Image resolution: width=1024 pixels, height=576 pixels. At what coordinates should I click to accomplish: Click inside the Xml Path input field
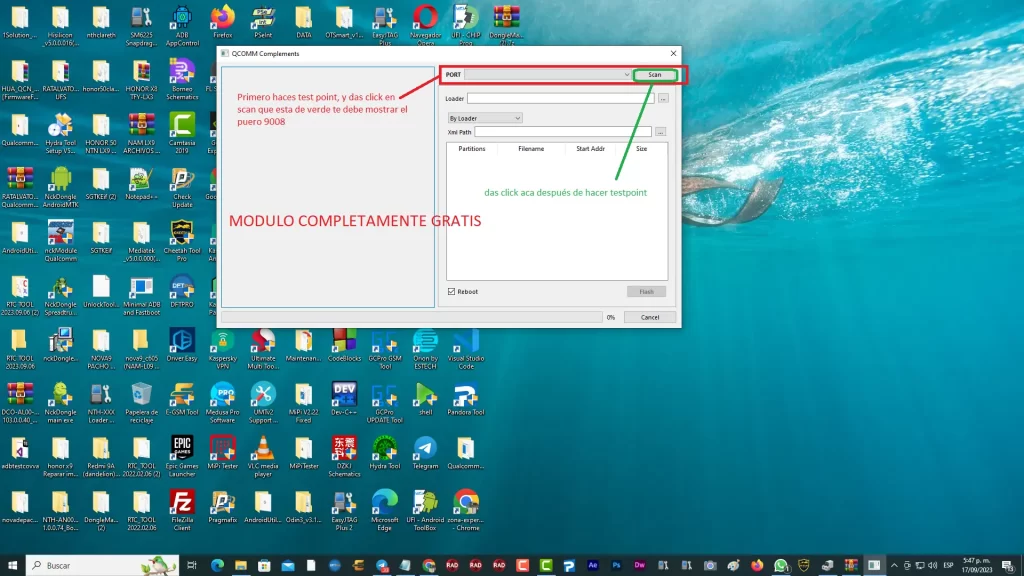562,132
